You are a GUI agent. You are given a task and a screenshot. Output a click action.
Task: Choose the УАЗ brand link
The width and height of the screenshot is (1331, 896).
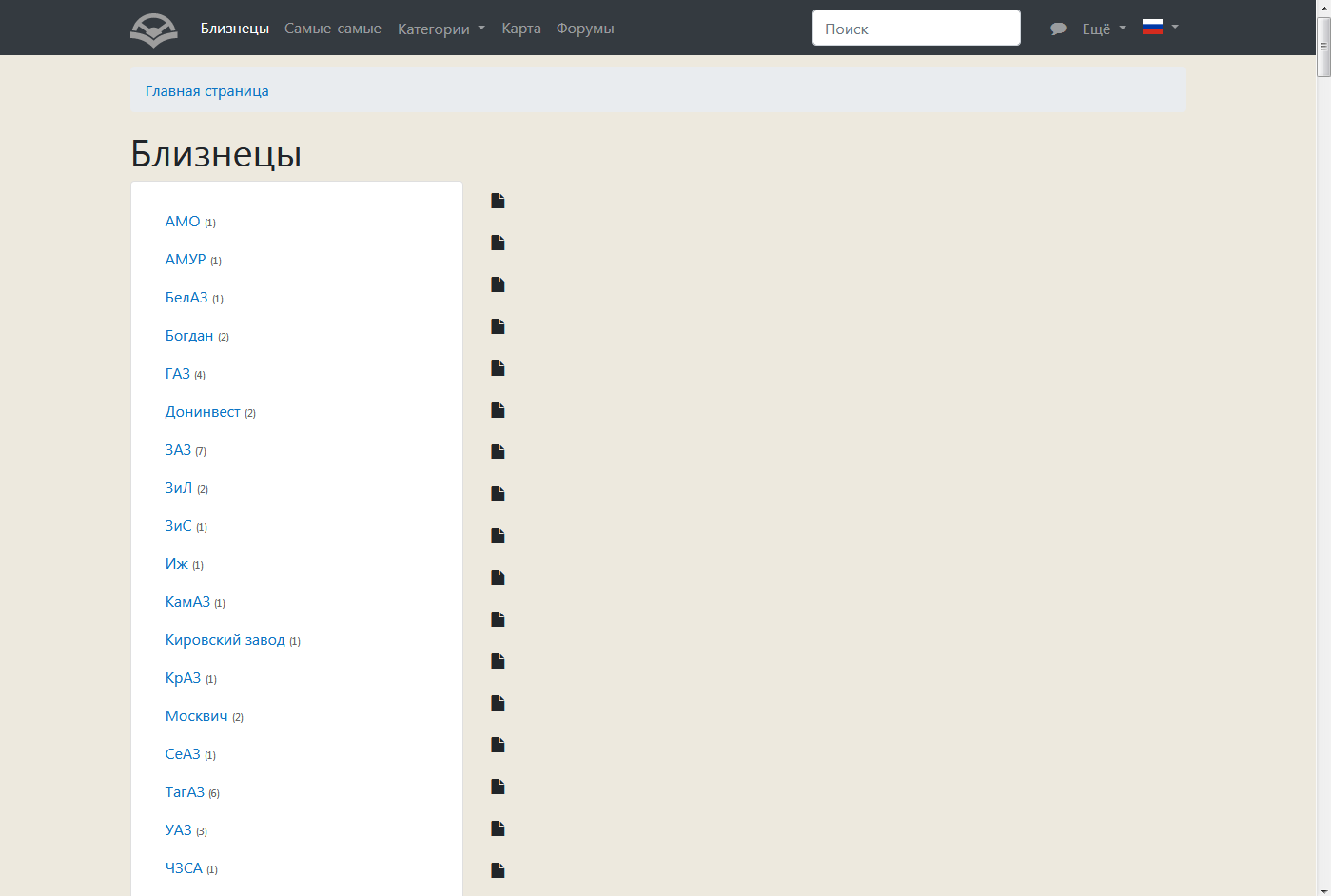pos(179,830)
